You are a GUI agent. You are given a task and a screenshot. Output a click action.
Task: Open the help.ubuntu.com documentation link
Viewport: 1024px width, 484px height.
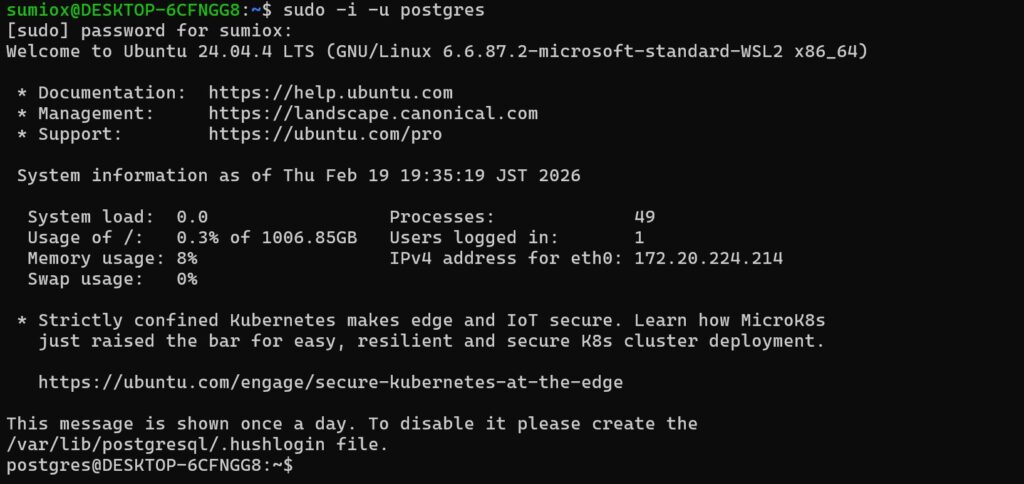(x=330, y=93)
